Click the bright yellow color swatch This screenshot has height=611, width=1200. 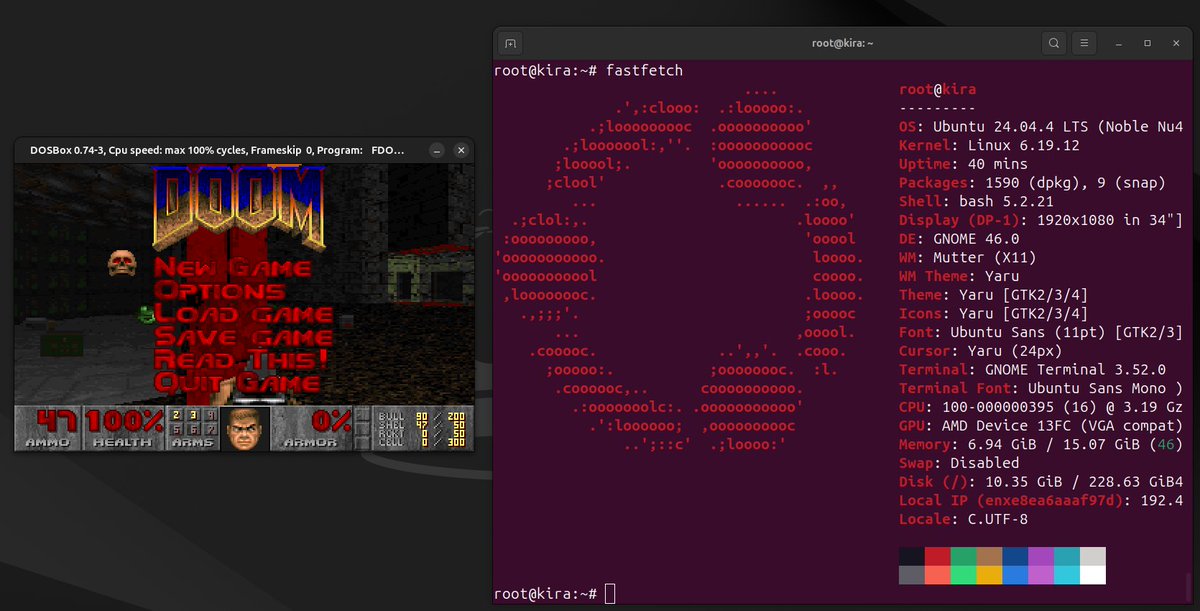point(990,575)
